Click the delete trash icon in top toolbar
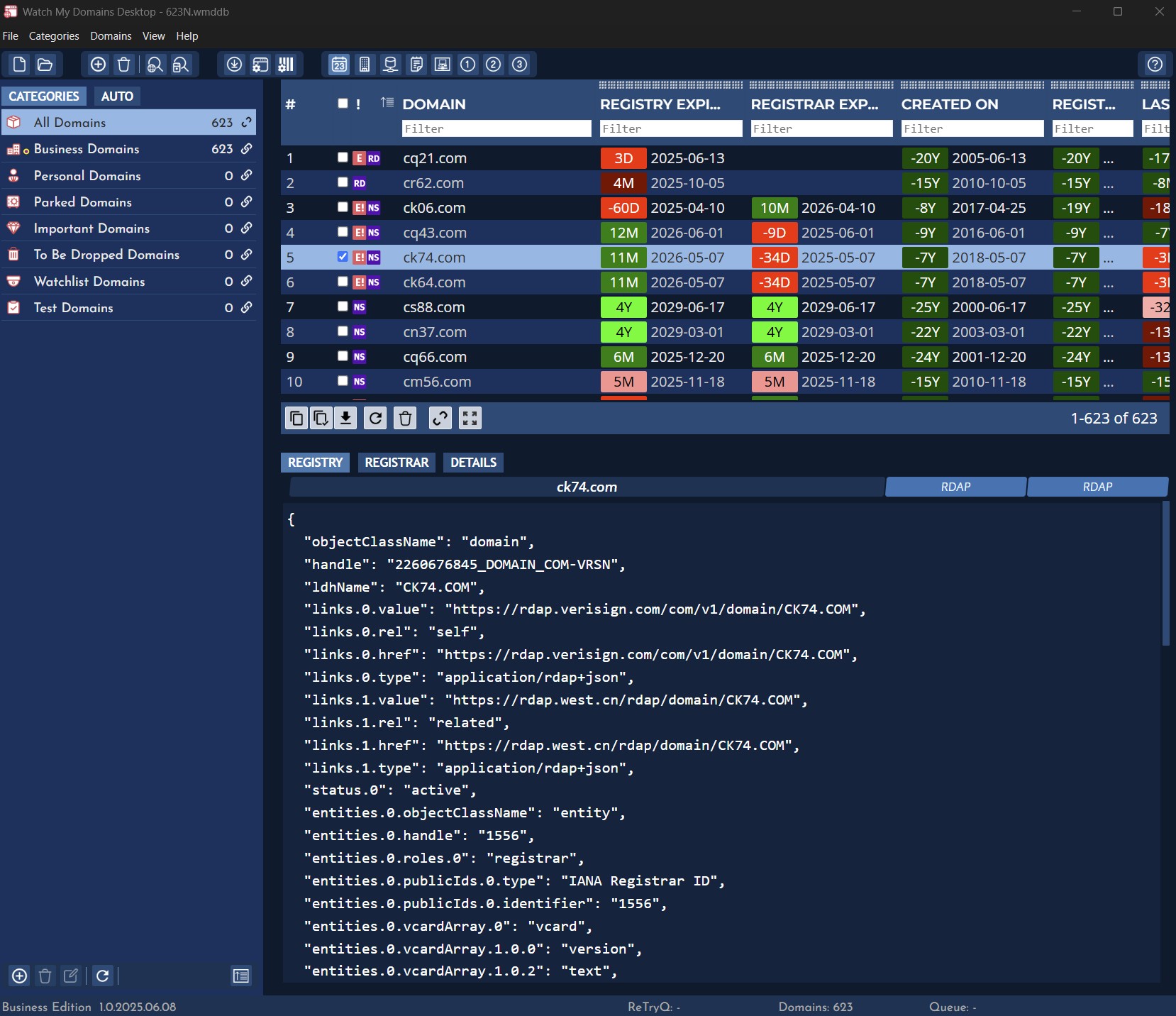 click(x=124, y=65)
